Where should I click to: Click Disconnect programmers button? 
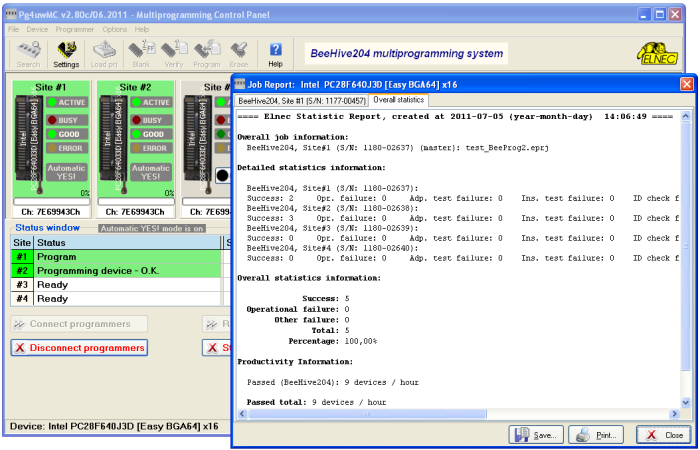79,348
